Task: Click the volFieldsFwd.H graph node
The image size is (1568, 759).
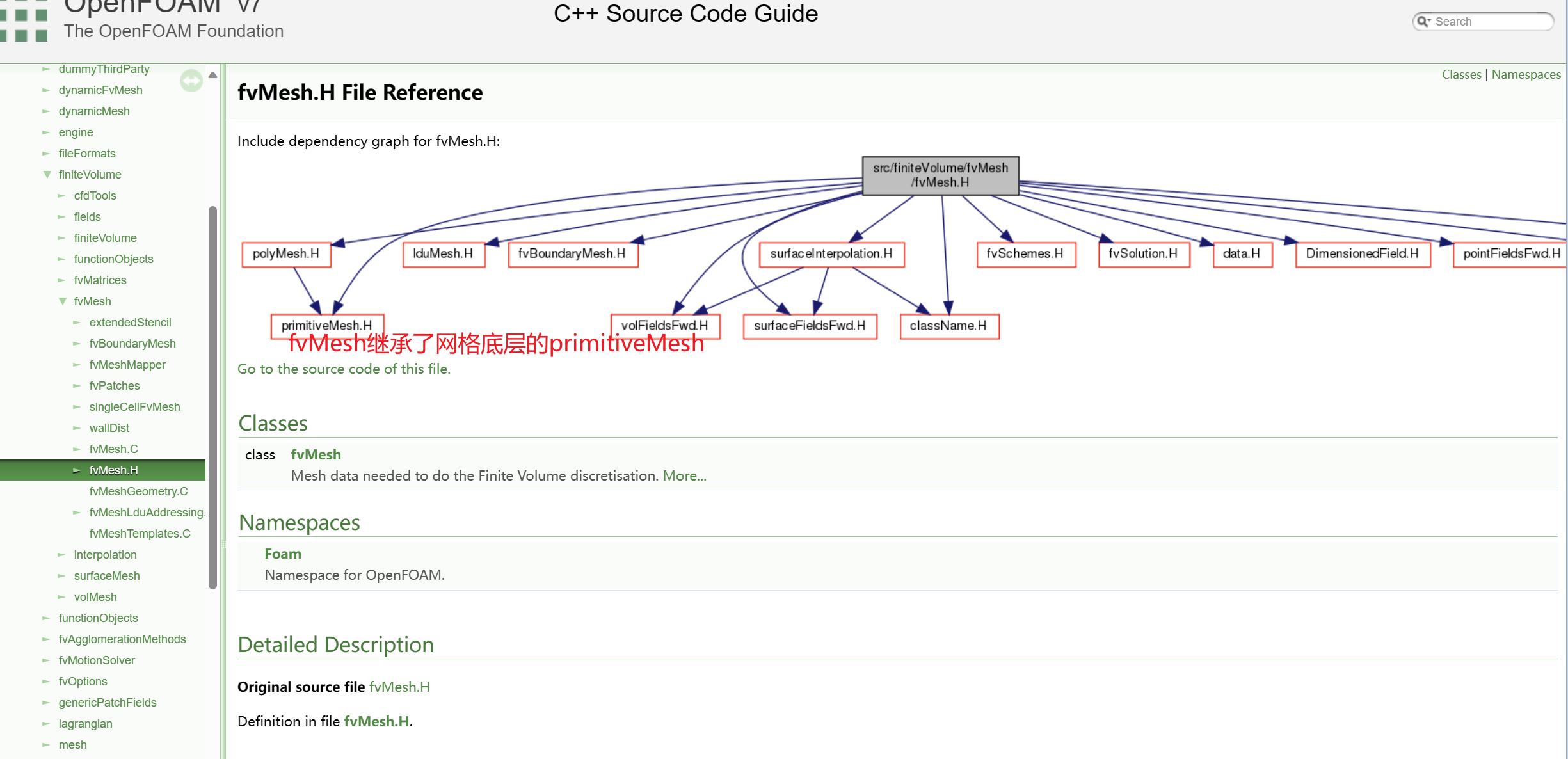Action: [x=665, y=326]
